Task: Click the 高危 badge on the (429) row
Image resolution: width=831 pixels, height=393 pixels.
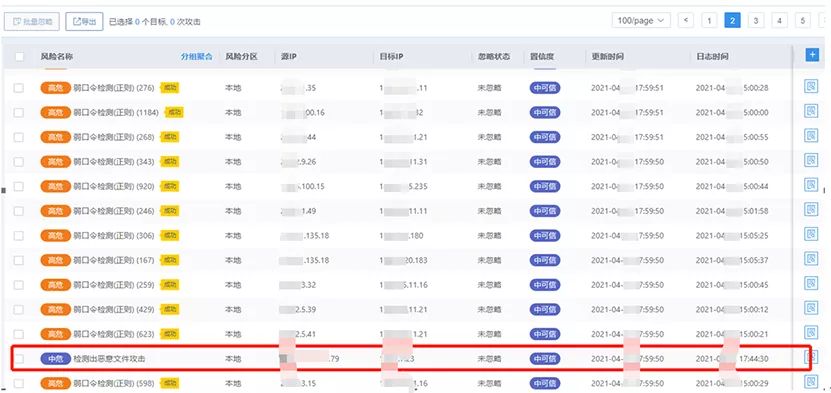Action: pos(56,309)
